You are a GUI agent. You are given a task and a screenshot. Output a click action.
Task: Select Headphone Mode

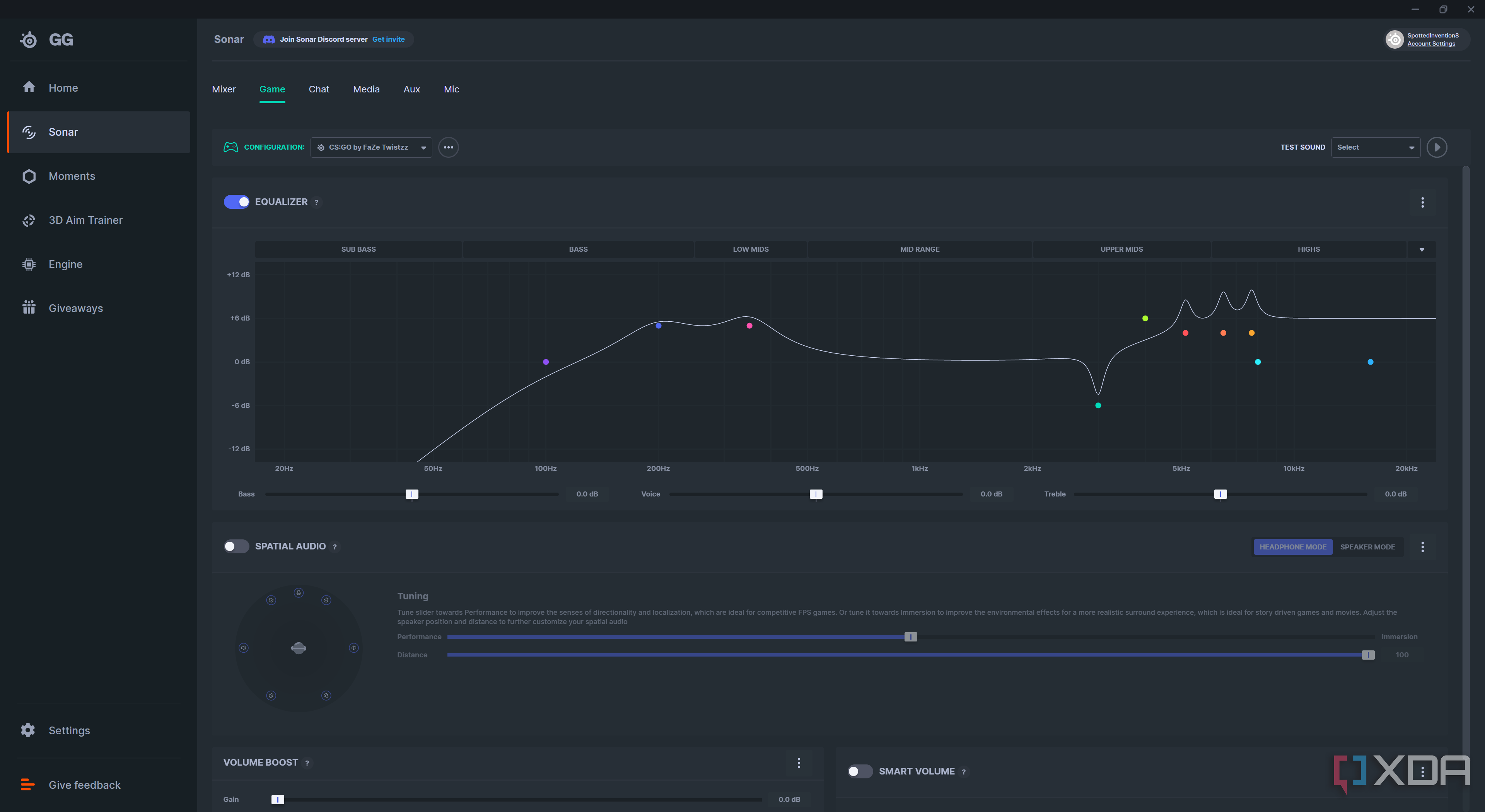pyautogui.click(x=1292, y=547)
